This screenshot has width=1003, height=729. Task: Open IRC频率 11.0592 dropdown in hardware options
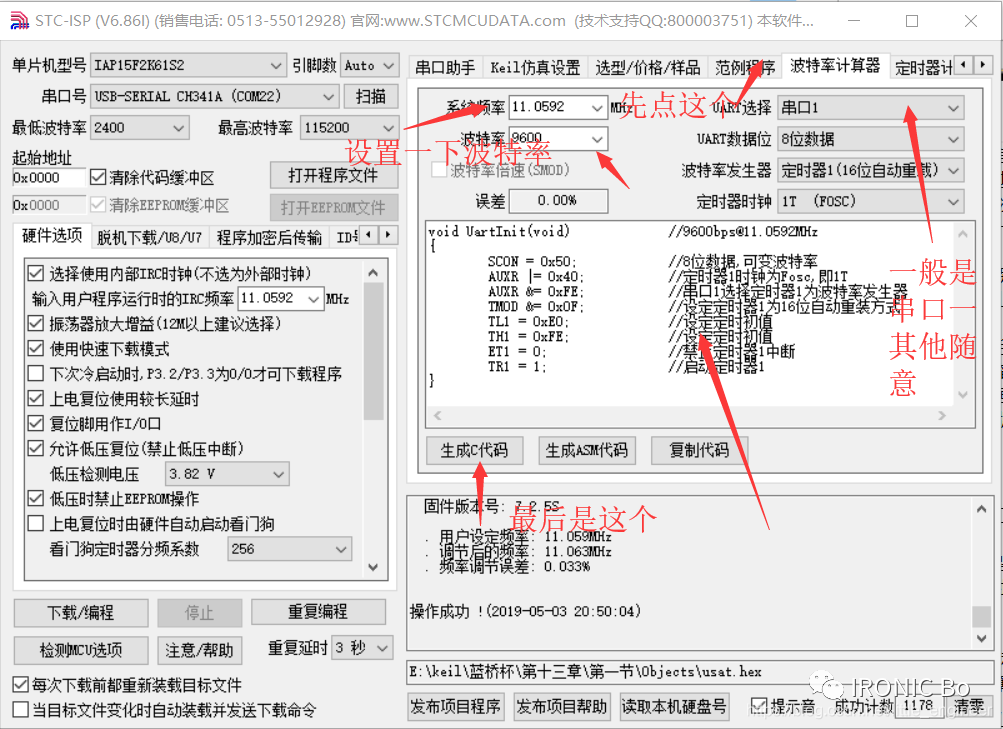point(280,299)
